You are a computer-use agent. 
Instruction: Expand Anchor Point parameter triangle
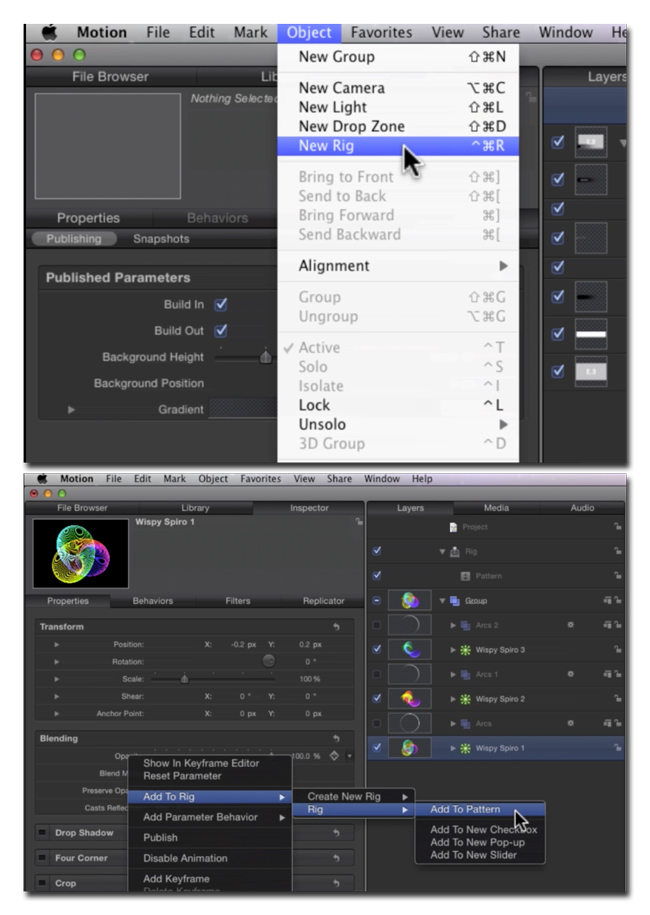pos(57,714)
